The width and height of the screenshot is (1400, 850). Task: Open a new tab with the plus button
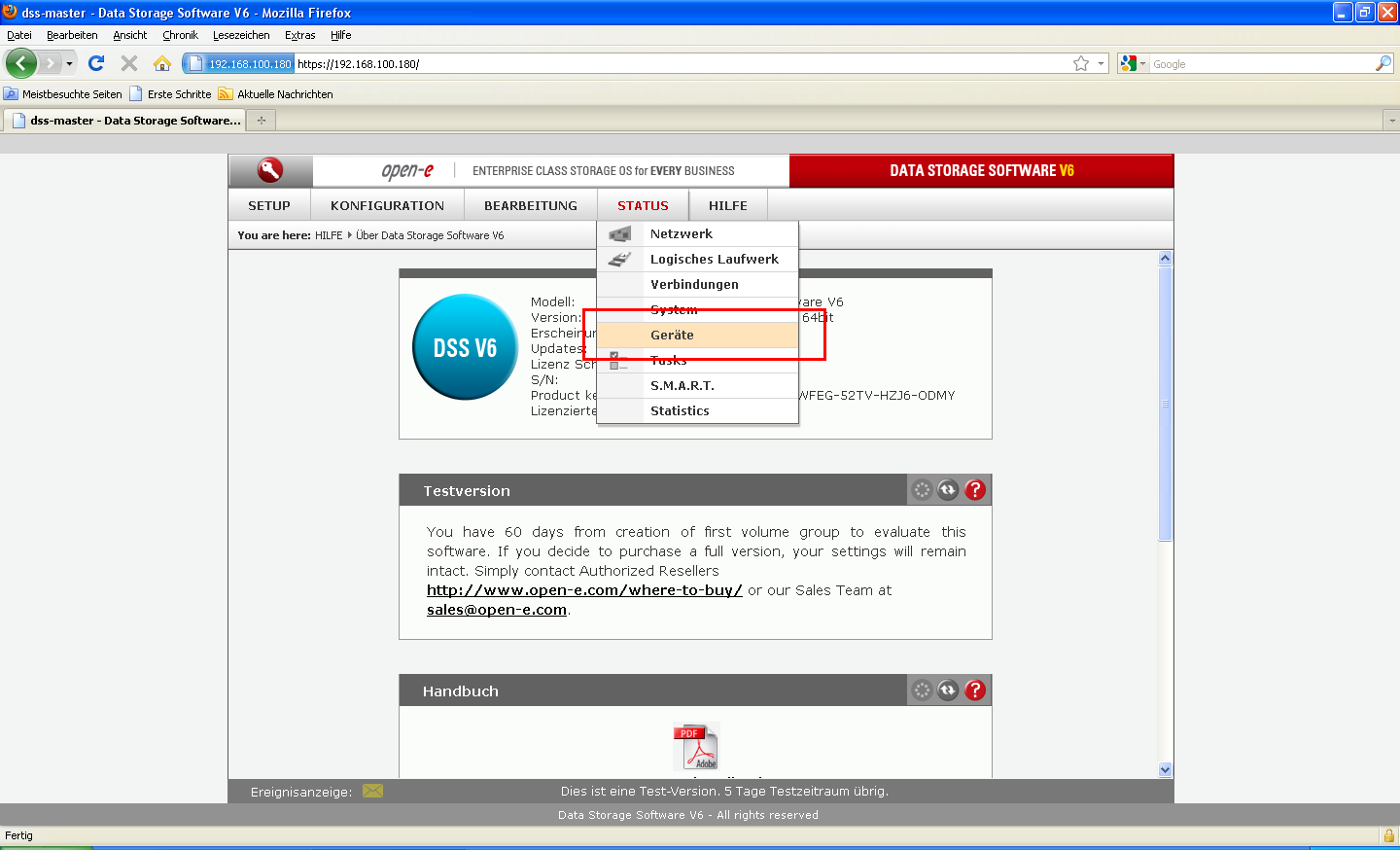(x=261, y=121)
